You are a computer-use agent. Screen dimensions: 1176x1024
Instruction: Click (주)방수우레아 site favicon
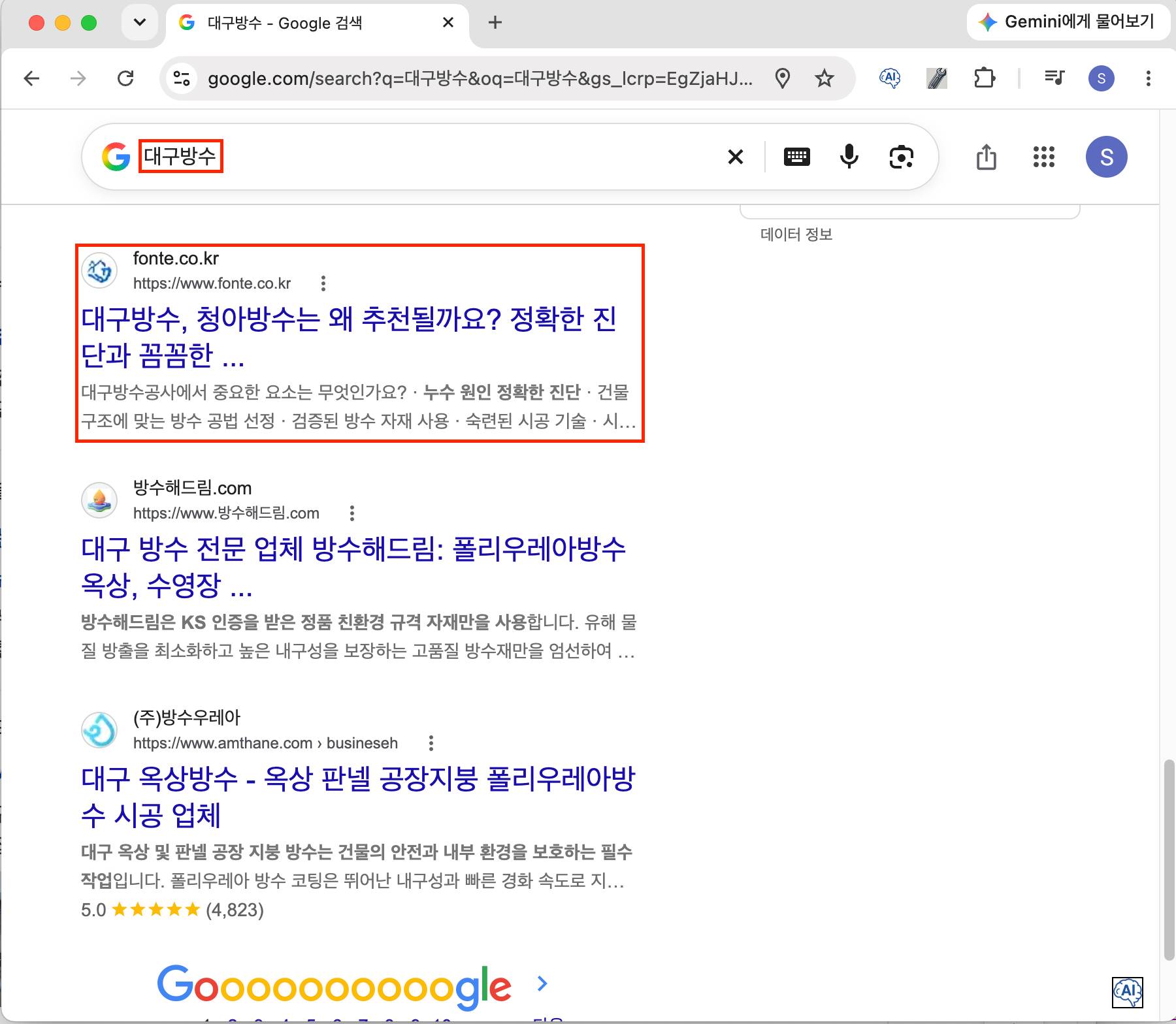(99, 730)
